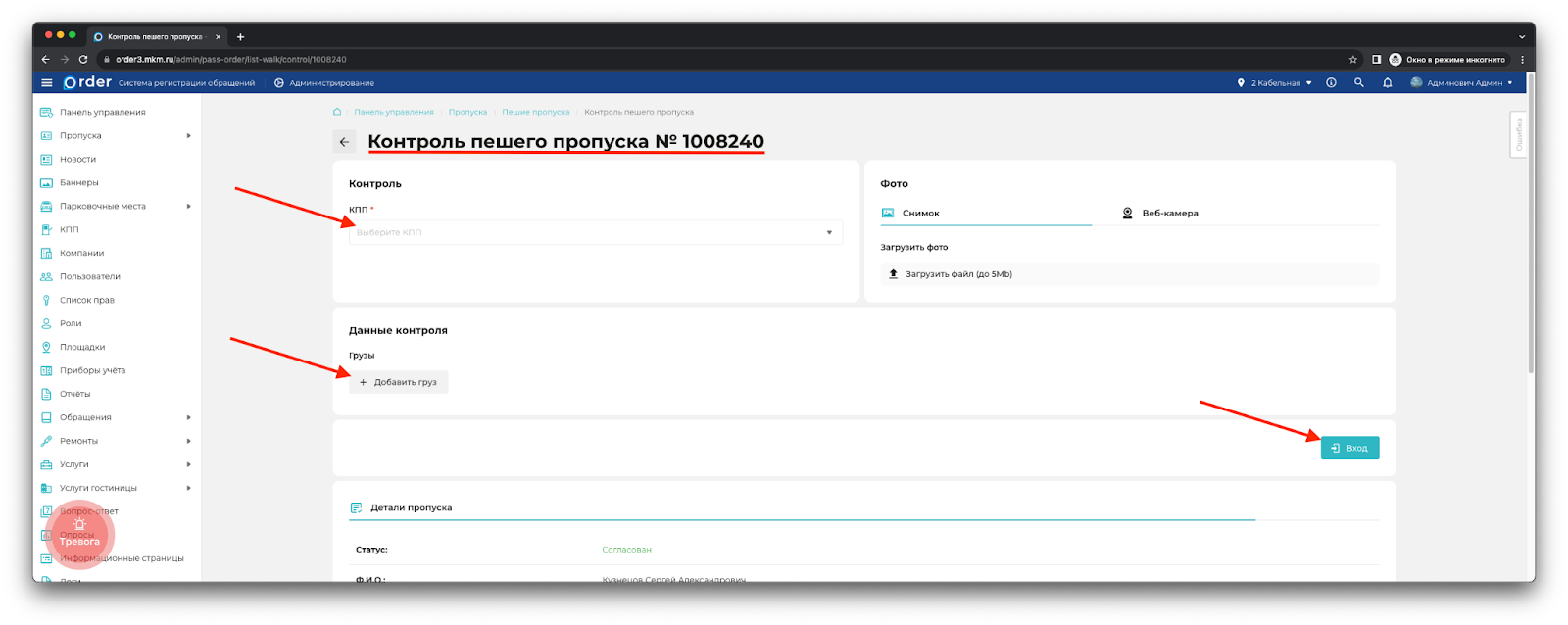Open notifications bell icon
Screen dimensions: 1568x625
pos(1387,83)
